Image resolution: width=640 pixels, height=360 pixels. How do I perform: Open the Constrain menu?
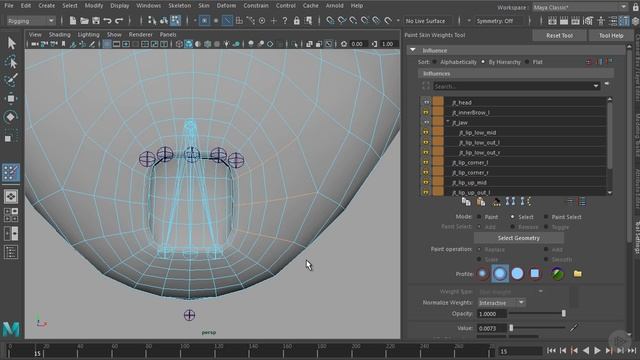tap(256, 6)
